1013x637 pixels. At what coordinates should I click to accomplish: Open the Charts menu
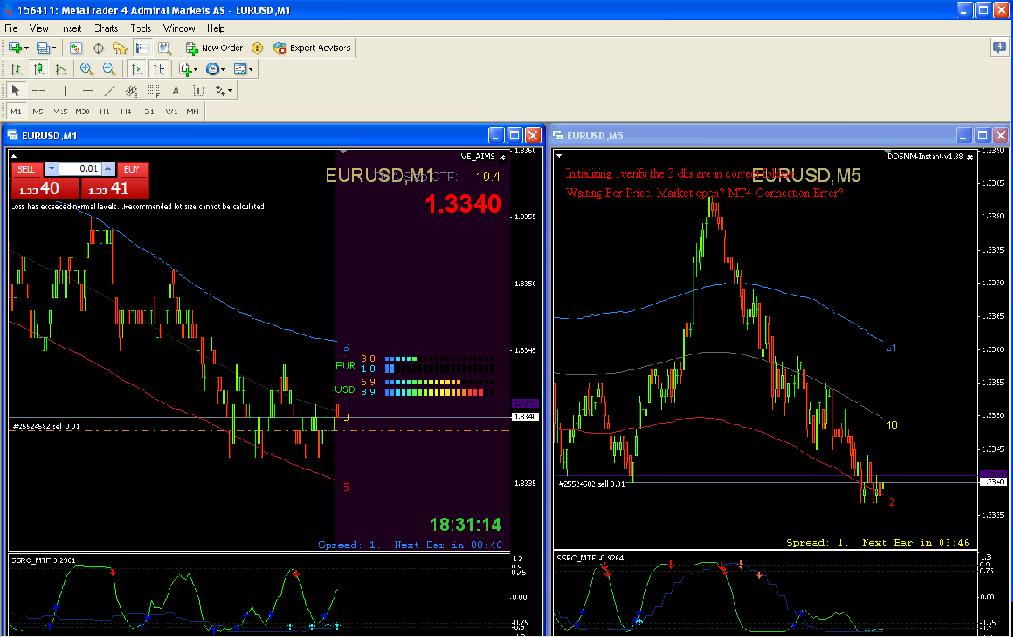click(106, 28)
